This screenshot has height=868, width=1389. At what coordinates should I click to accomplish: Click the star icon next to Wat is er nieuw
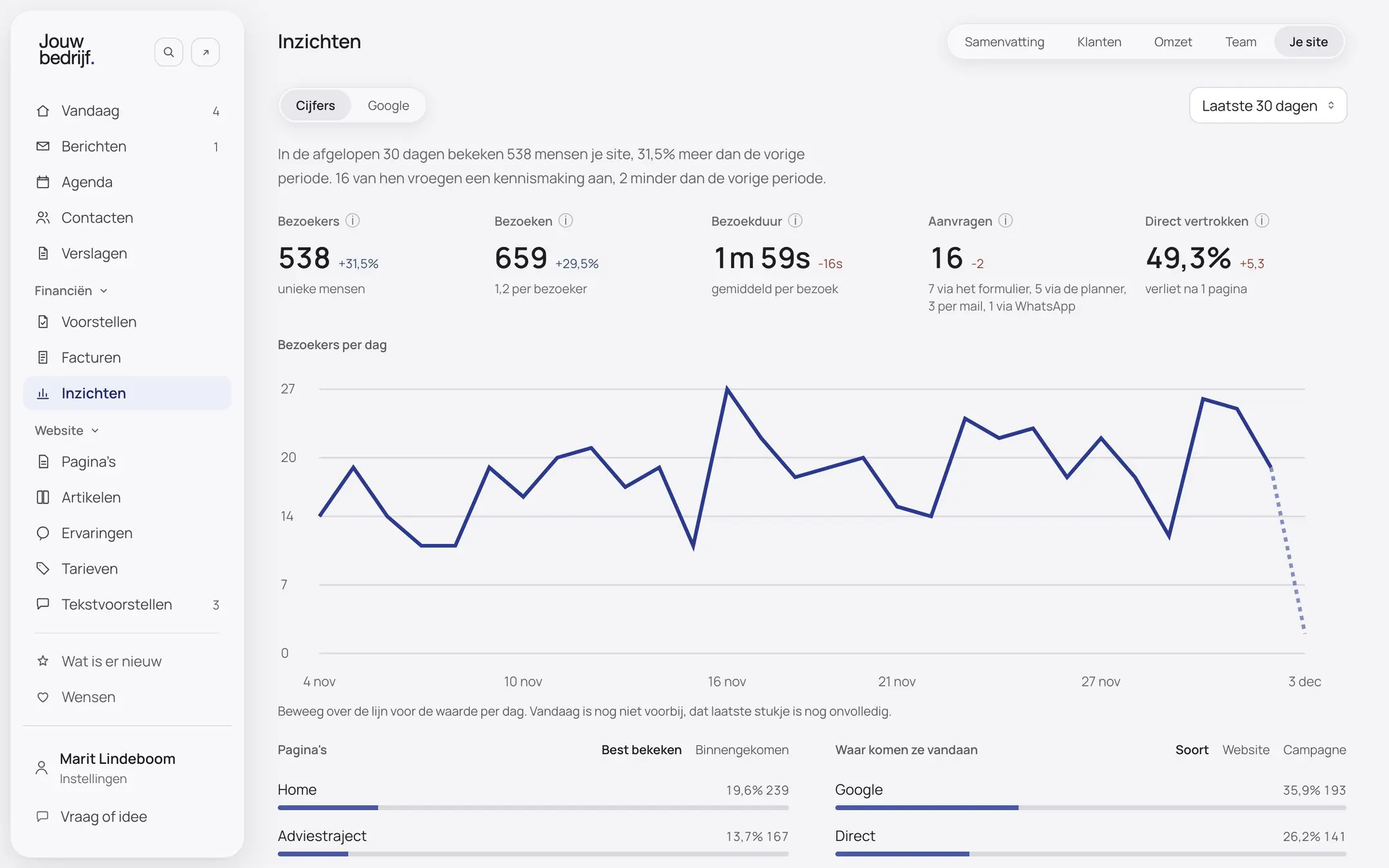click(43, 661)
